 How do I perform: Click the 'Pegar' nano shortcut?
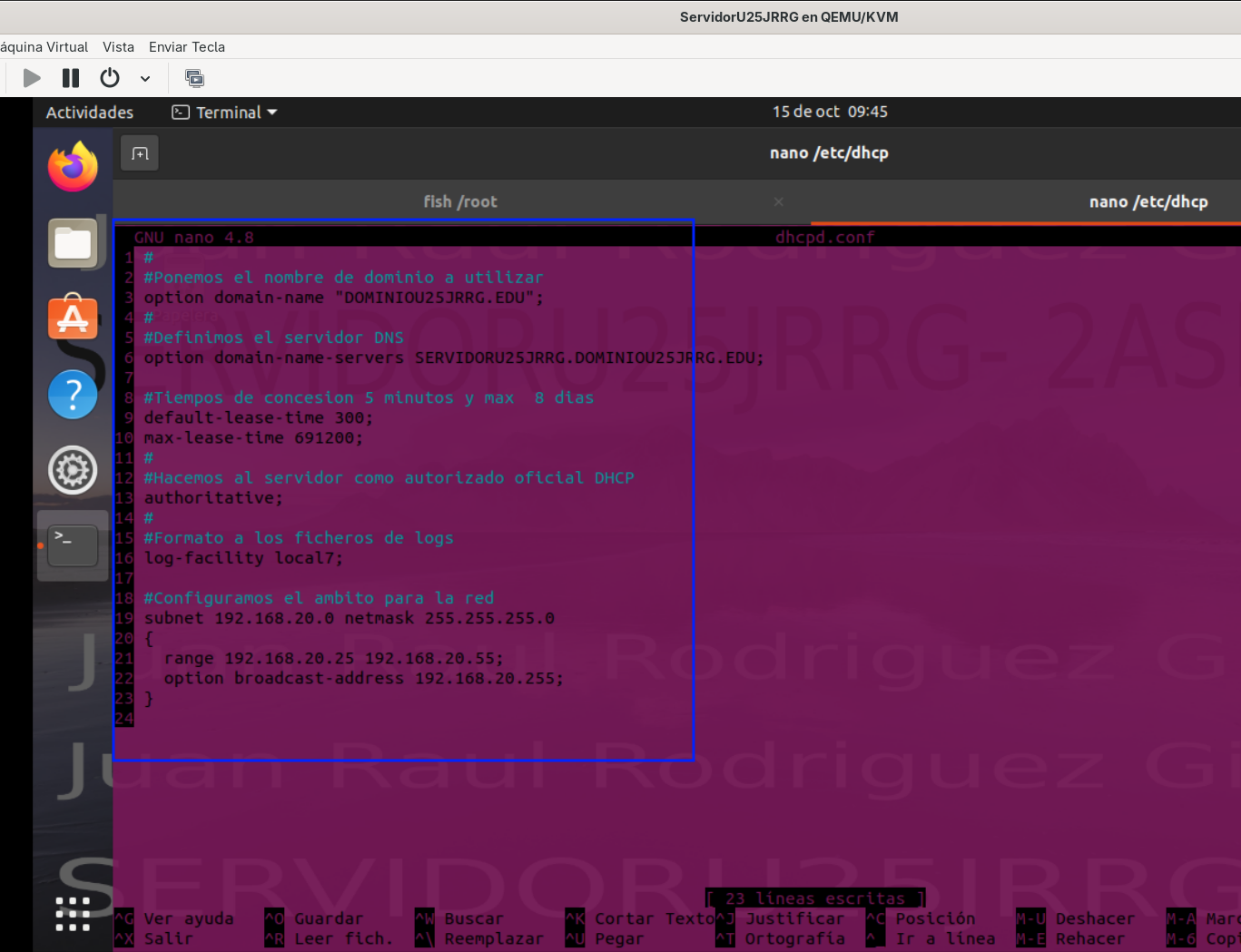click(618, 938)
